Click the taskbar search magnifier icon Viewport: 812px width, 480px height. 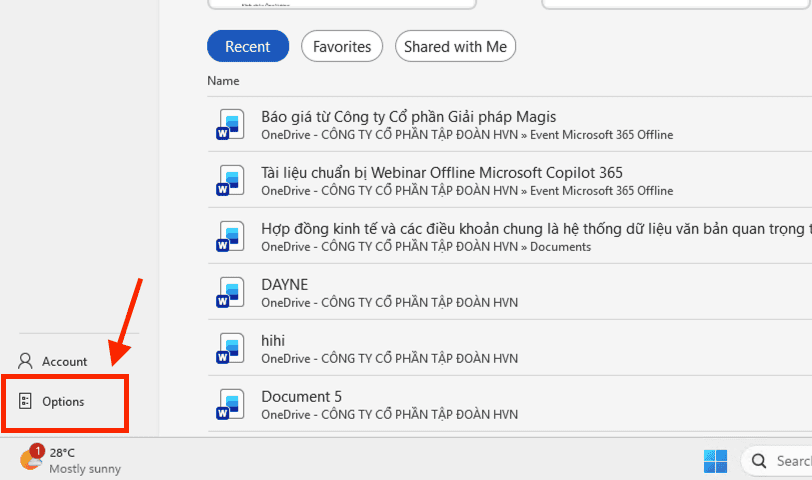pos(759,461)
